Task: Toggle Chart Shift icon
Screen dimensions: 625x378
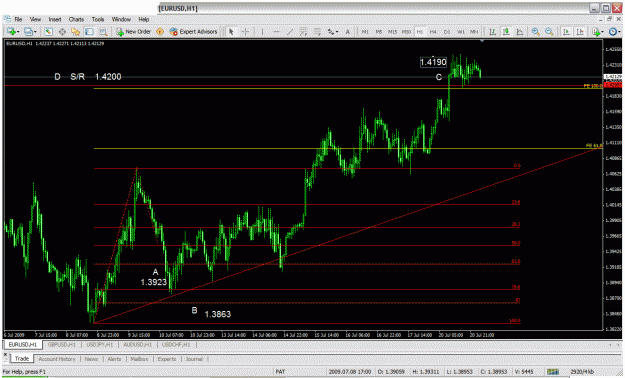Action: [x=580, y=32]
